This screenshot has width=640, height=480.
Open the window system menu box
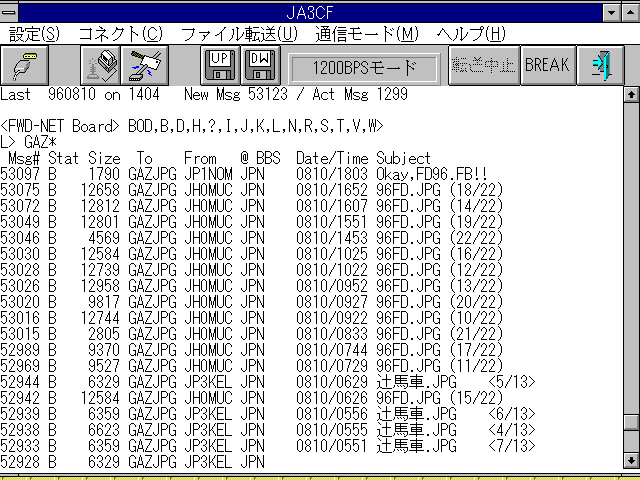click(x=10, y=11)
